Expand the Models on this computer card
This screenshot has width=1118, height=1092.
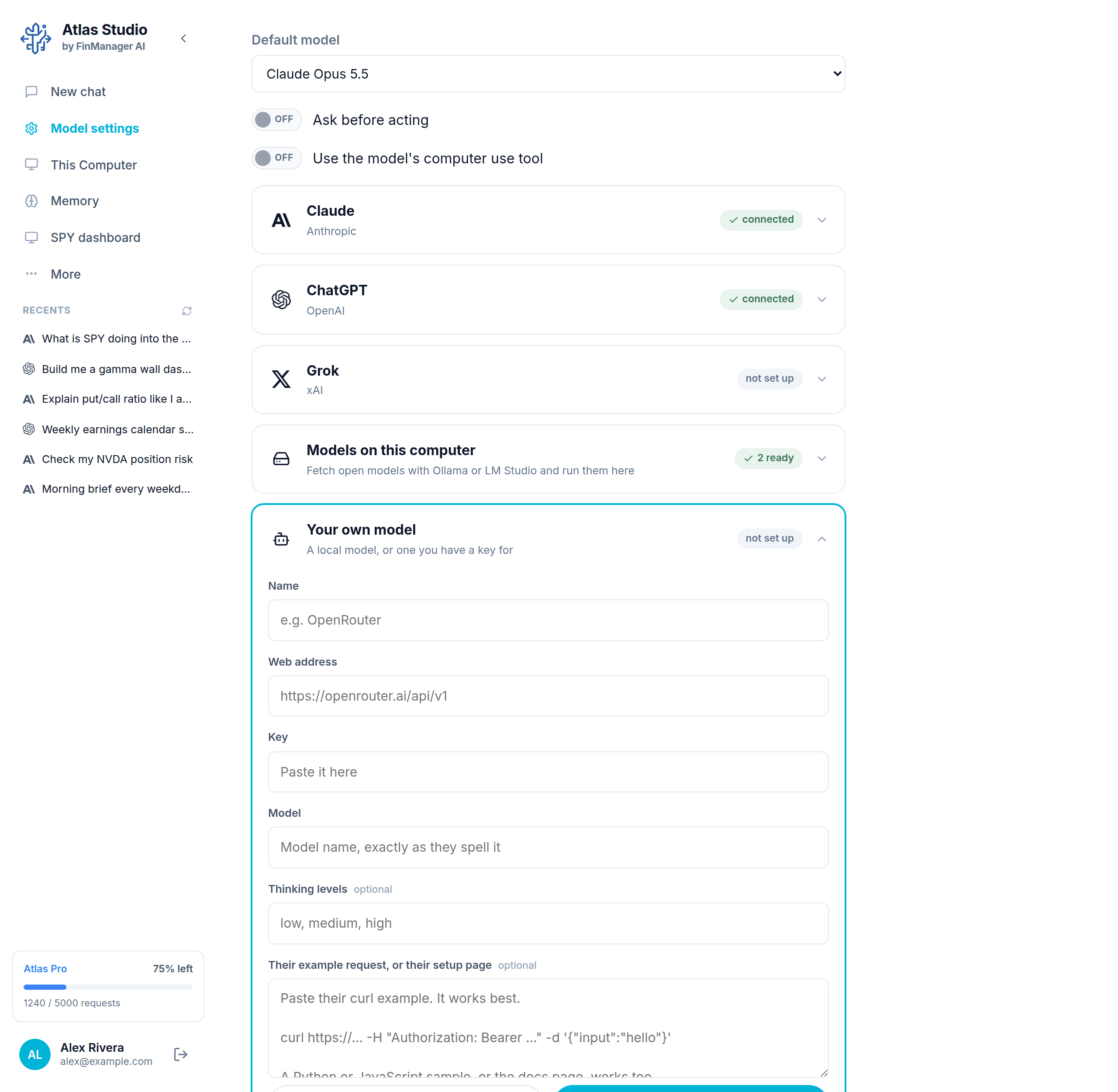[x=821, y=459]
